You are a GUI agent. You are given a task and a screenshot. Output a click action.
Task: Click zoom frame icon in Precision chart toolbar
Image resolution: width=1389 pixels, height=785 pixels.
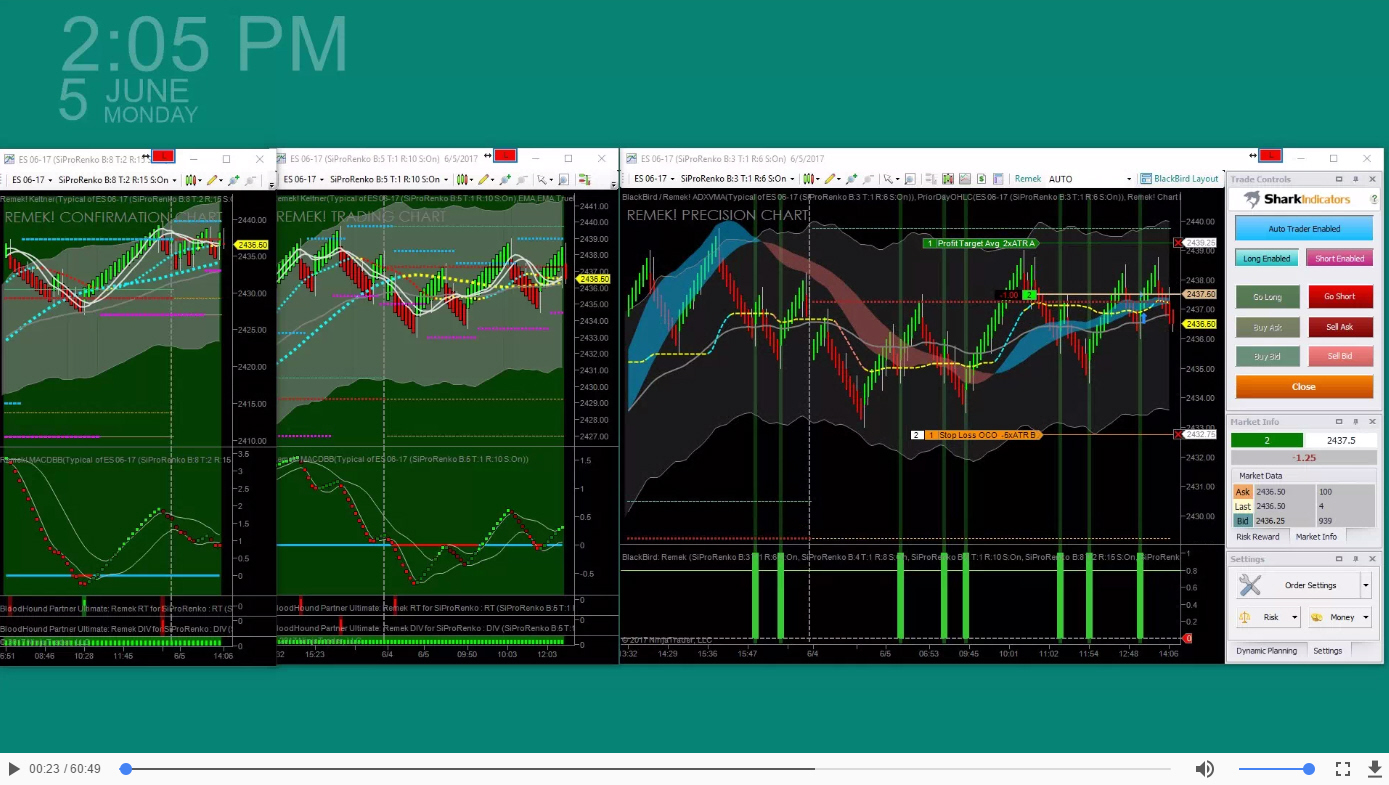[910, 179]
